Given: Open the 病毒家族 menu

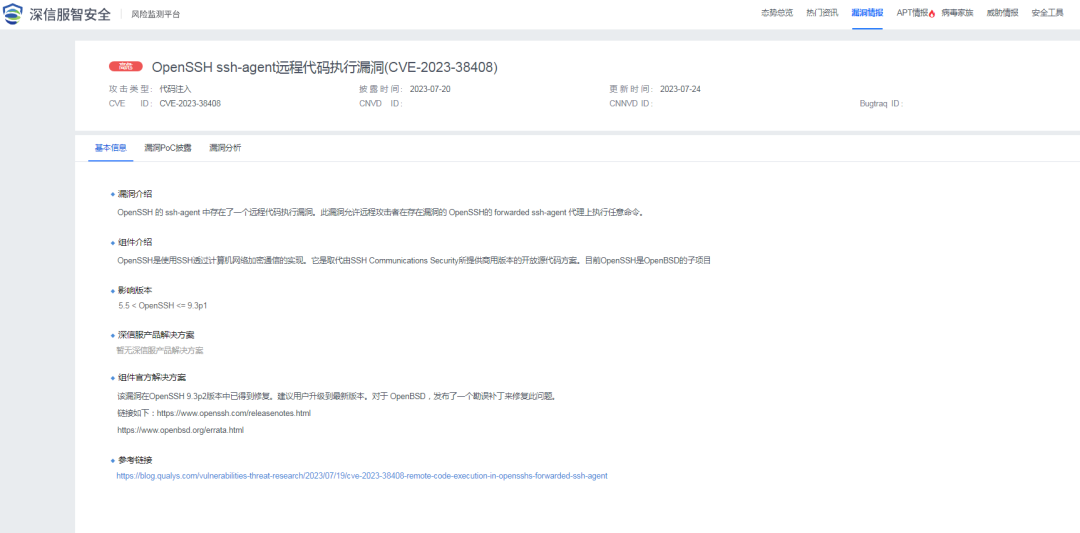Looking at the screenshot, I should pyautogui.click(x=957, y=13).
